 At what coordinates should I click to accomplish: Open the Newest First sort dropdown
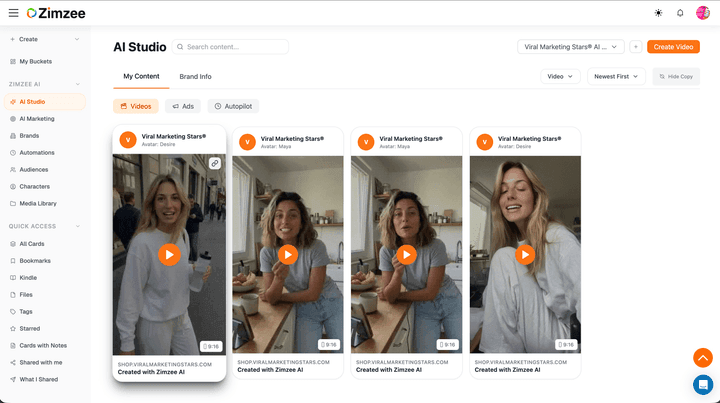(x=616, y=77)
